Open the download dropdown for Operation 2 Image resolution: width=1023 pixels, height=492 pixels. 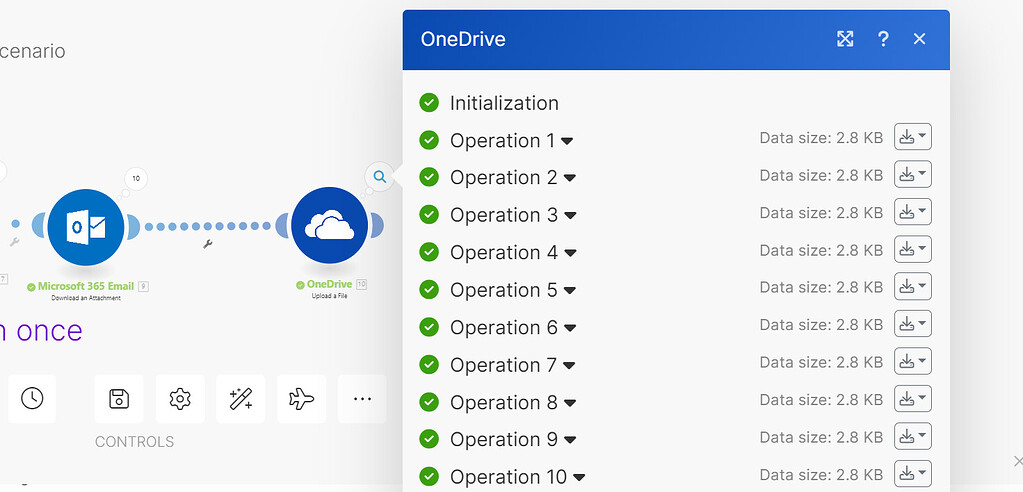tap(912, 175)
